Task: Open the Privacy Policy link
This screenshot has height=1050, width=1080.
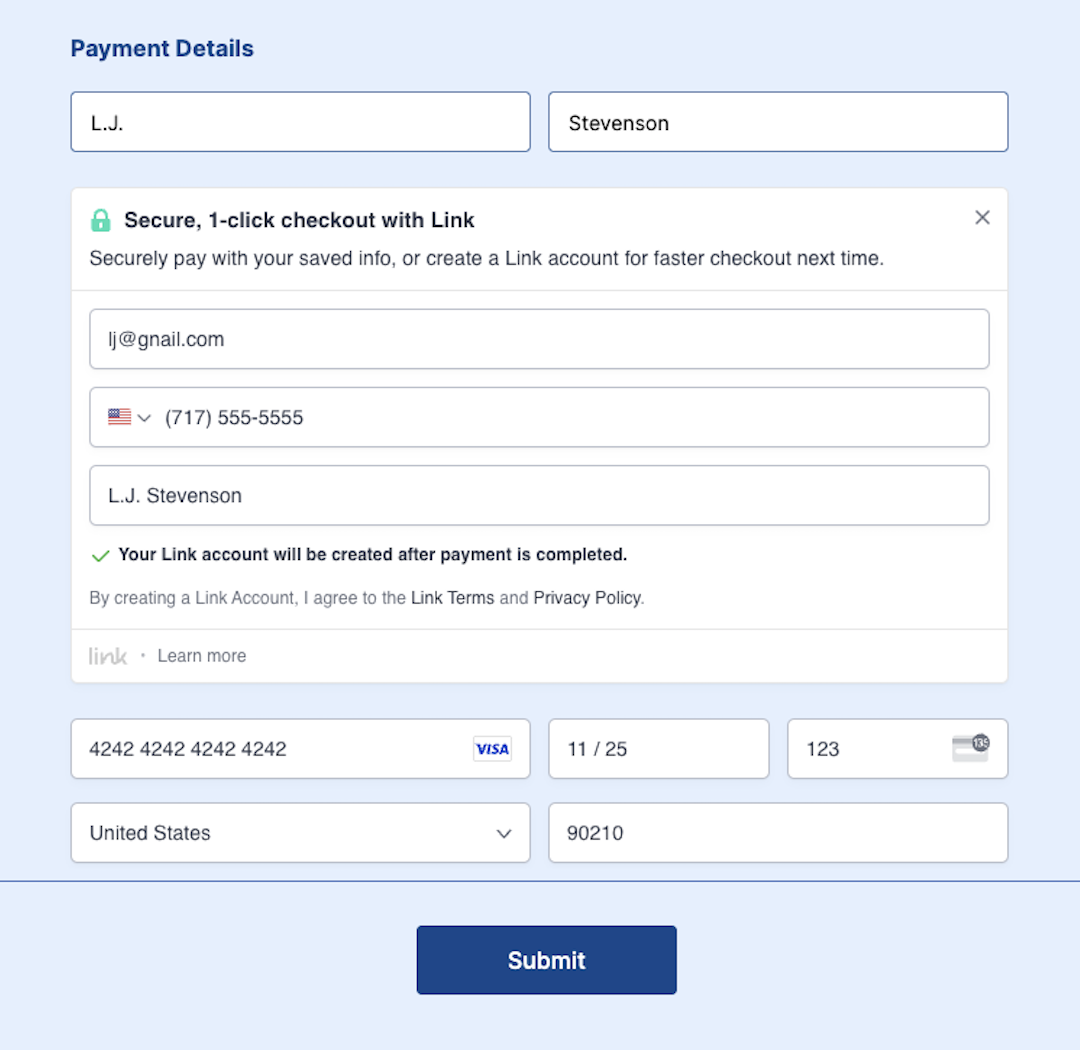Action: tap(587, 598)
